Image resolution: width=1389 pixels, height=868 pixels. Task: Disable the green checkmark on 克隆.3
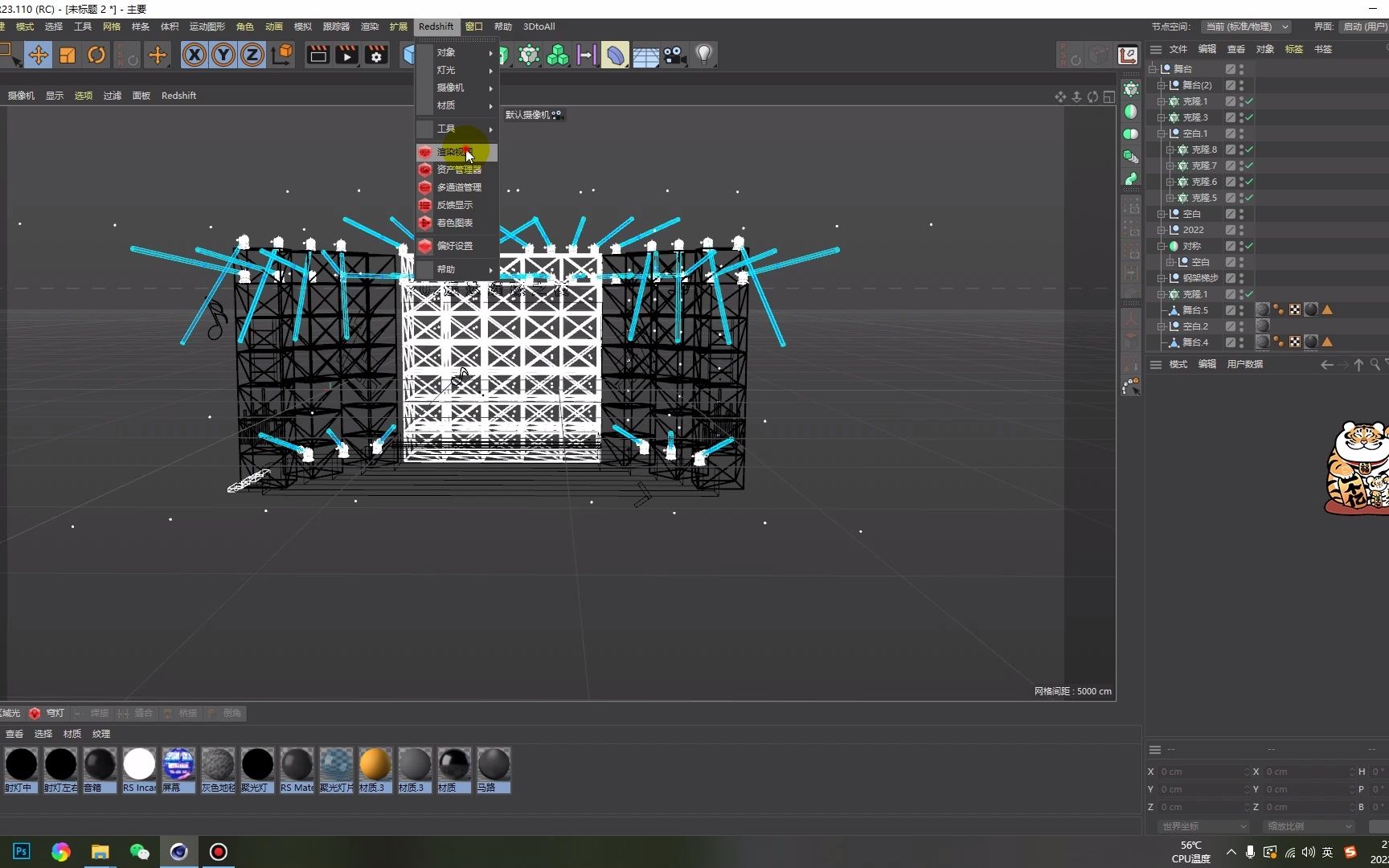pos(1248,117)
